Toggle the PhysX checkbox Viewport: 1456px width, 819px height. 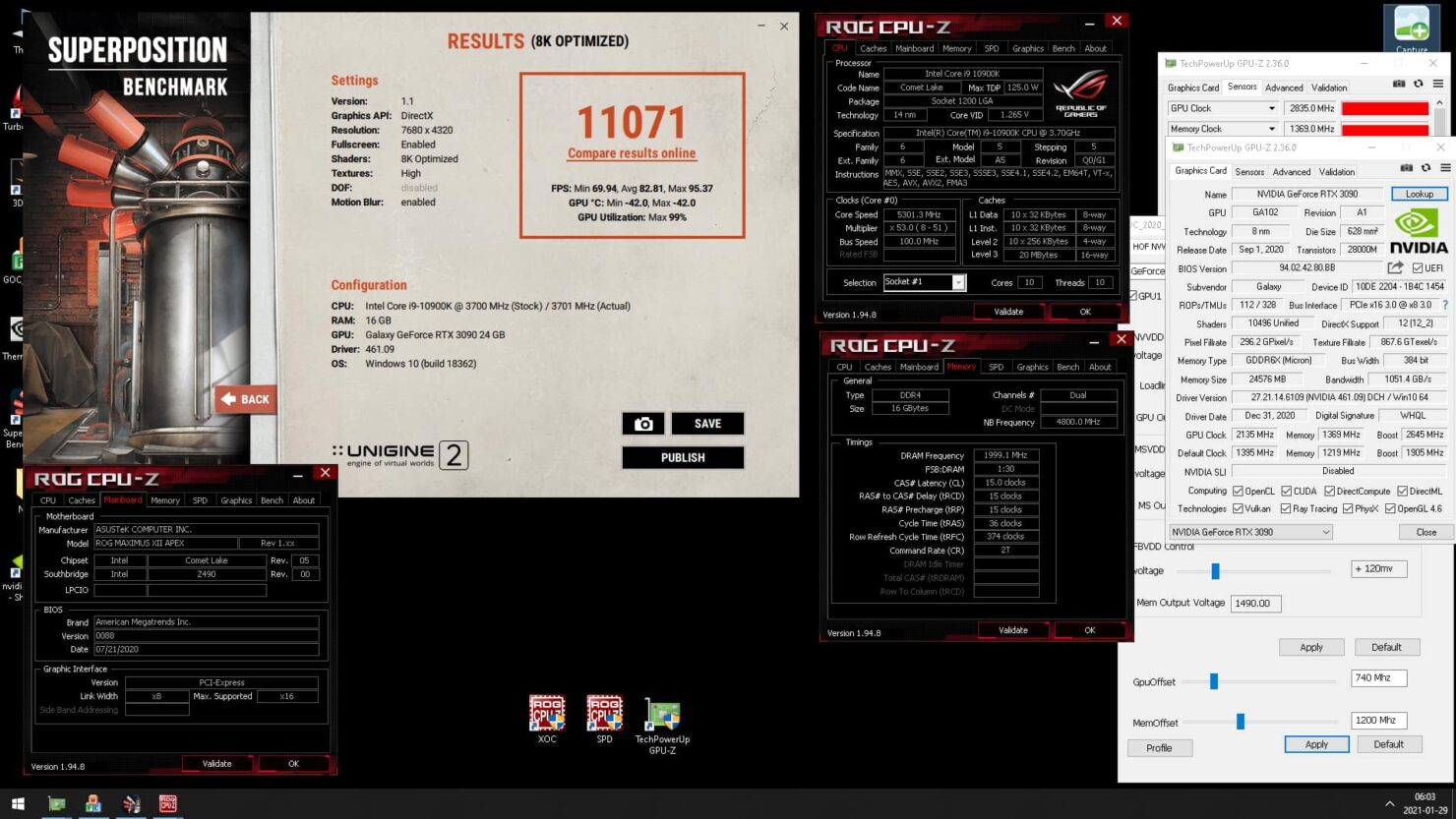[1347, 508]
